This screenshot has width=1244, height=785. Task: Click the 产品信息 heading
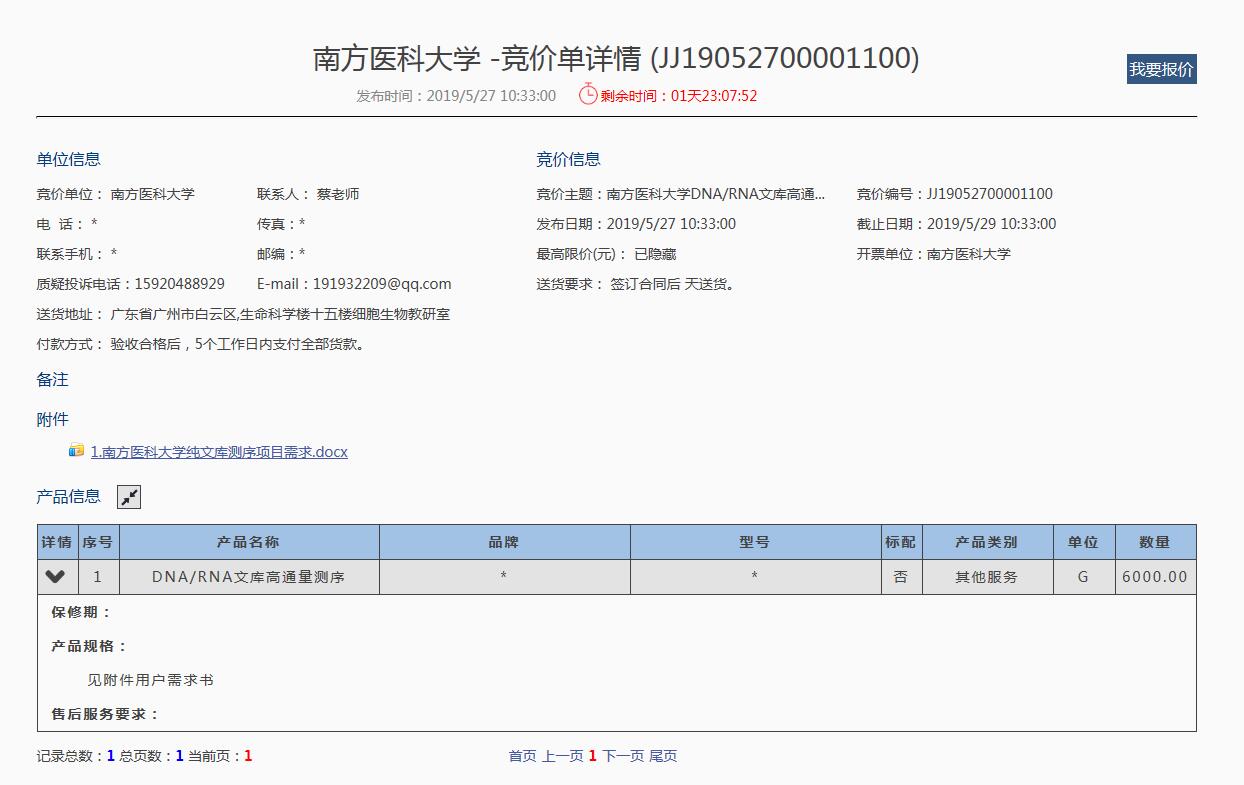tap(68, 496)
